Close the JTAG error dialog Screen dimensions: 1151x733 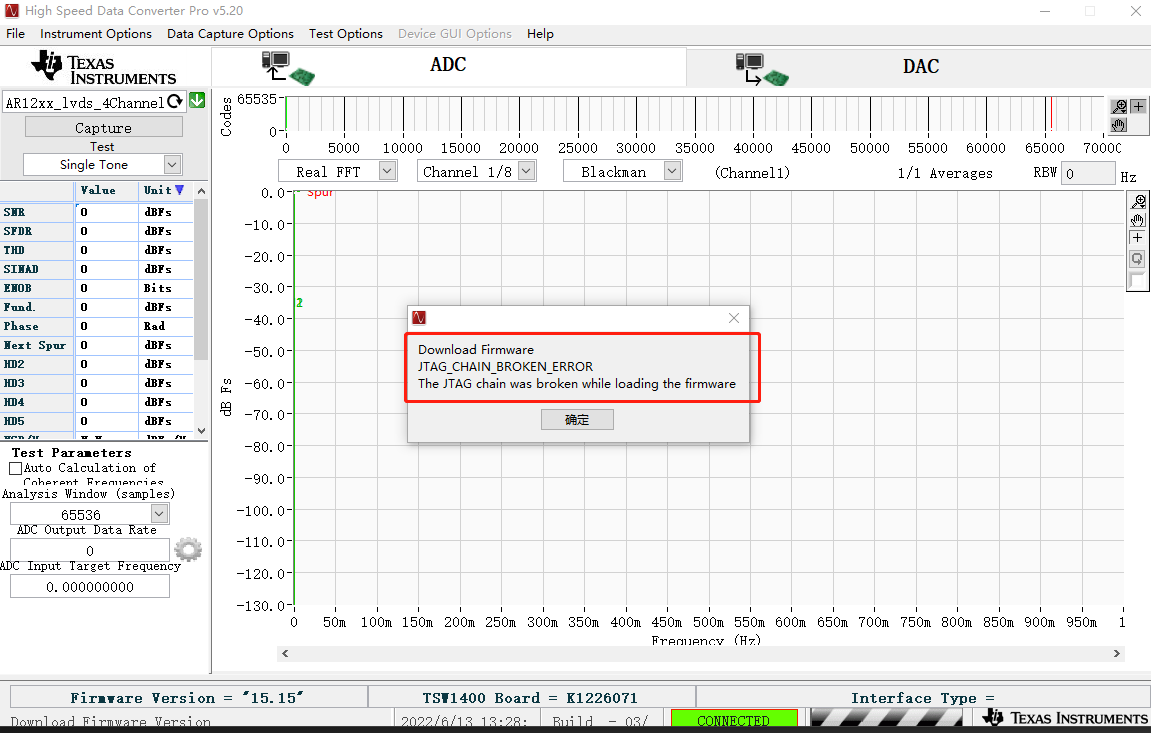click(734, 318)
